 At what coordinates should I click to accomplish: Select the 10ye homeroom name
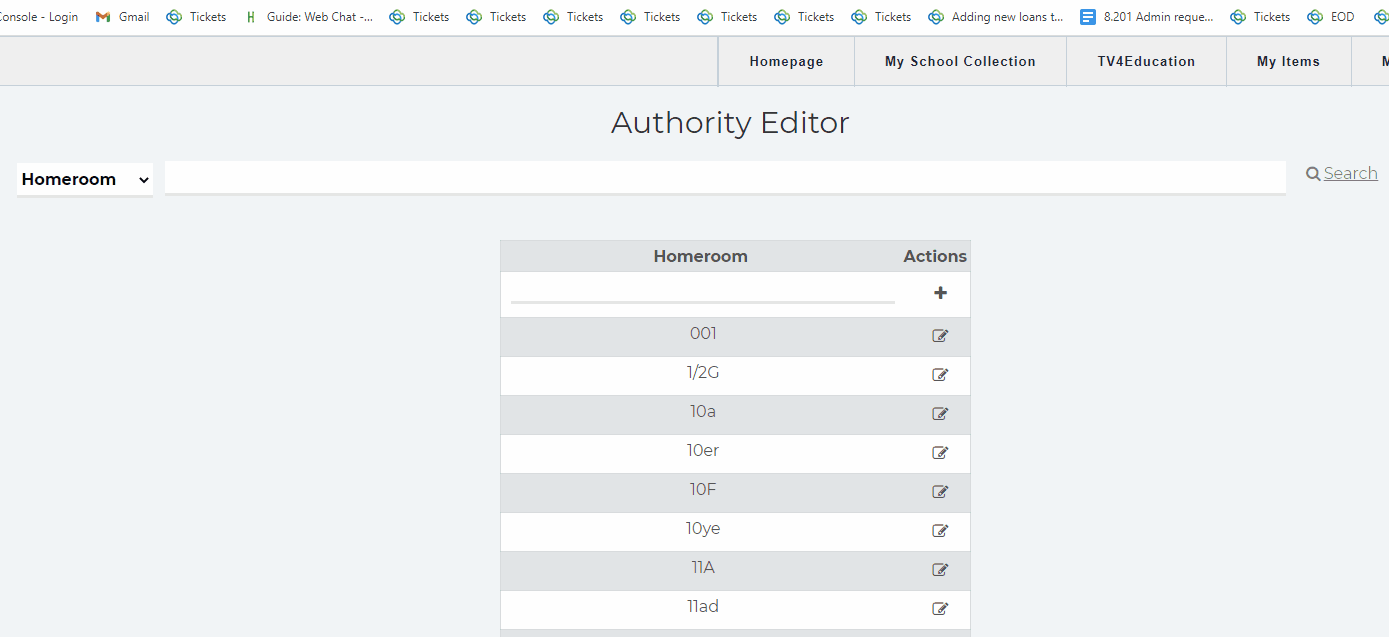703,529
